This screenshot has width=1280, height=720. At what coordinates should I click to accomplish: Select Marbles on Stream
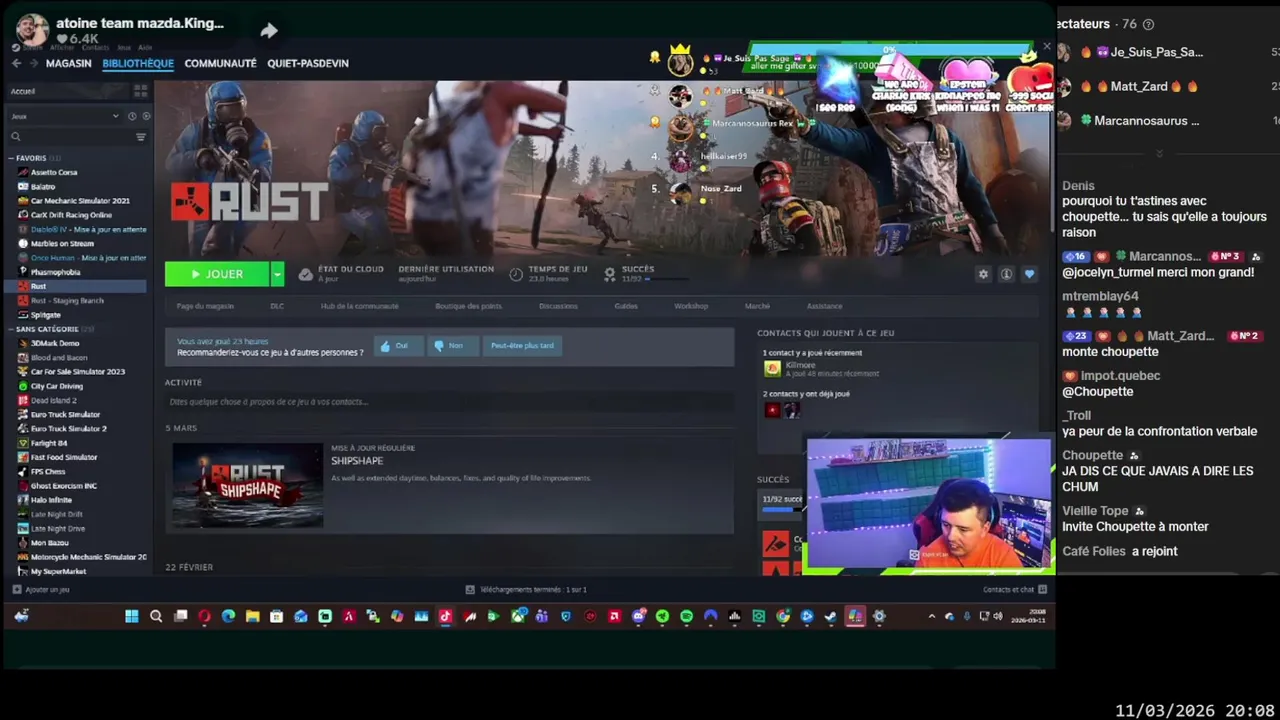(62, 243)
